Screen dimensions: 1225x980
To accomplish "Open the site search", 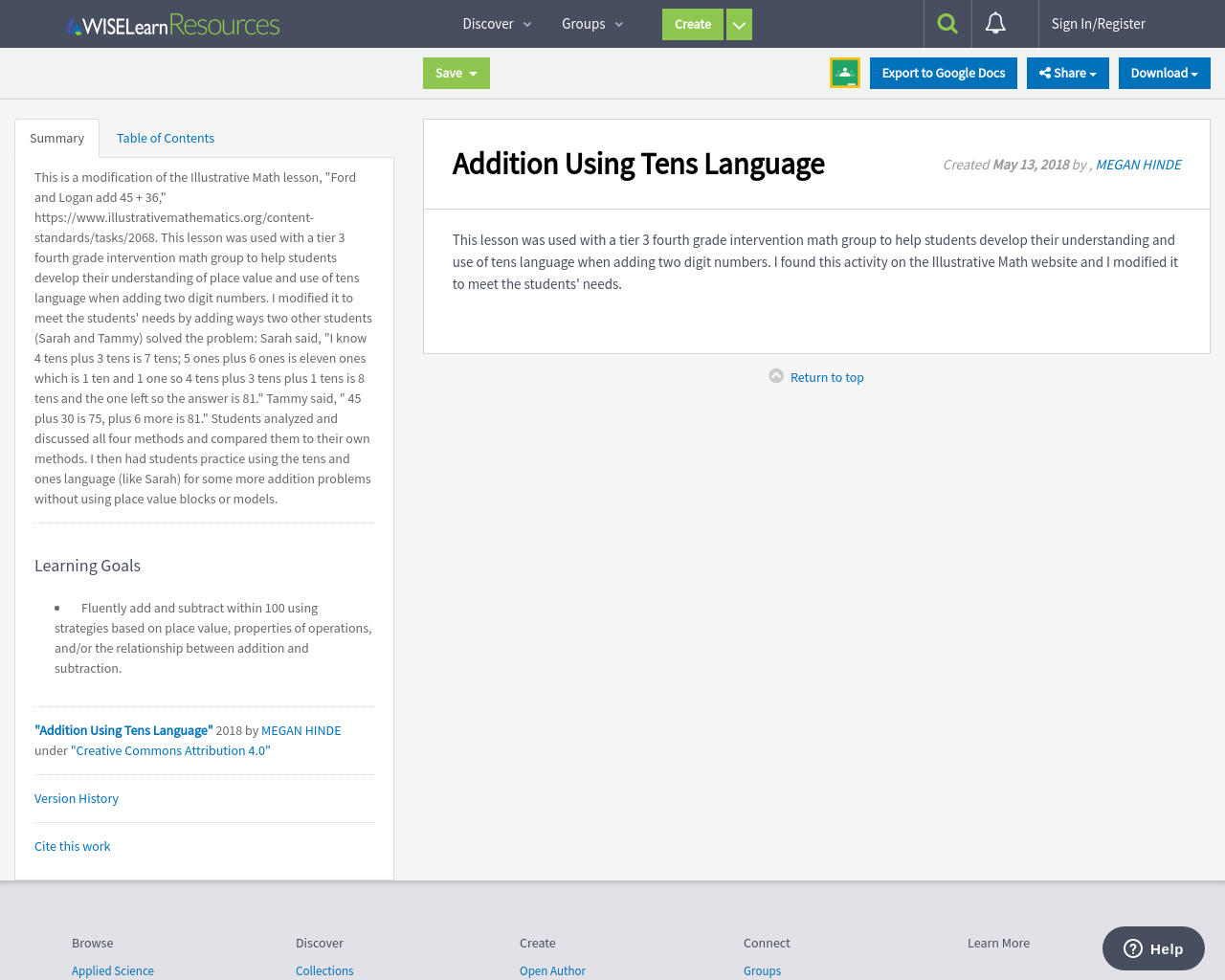I will [x=947, y=24].
